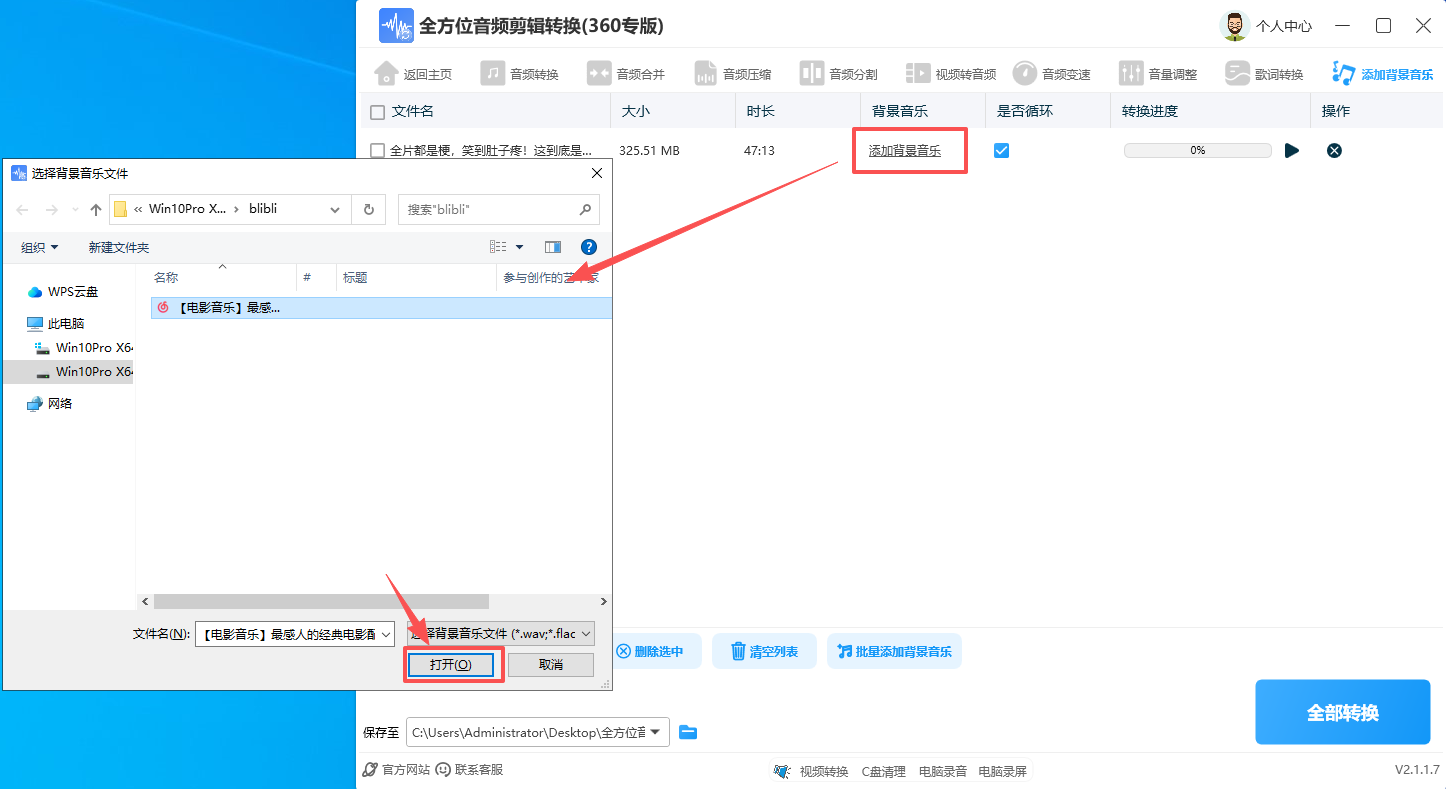This screenshot has width=1446, height=789.
Task: Select 此电脑 in the dialog sidebar
Action: [x=67, y=322]
